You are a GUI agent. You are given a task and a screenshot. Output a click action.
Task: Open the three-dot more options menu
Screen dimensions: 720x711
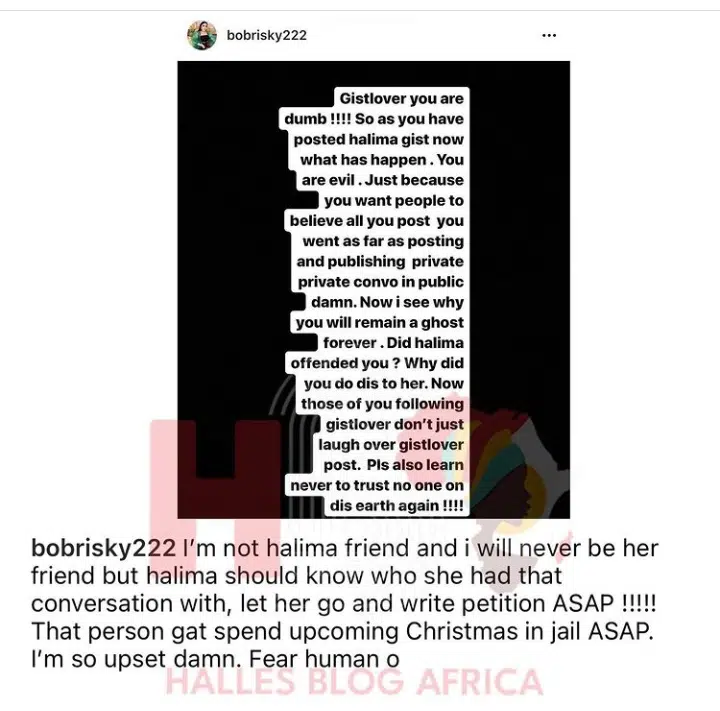pyautogui.click(x=549, y=35)
